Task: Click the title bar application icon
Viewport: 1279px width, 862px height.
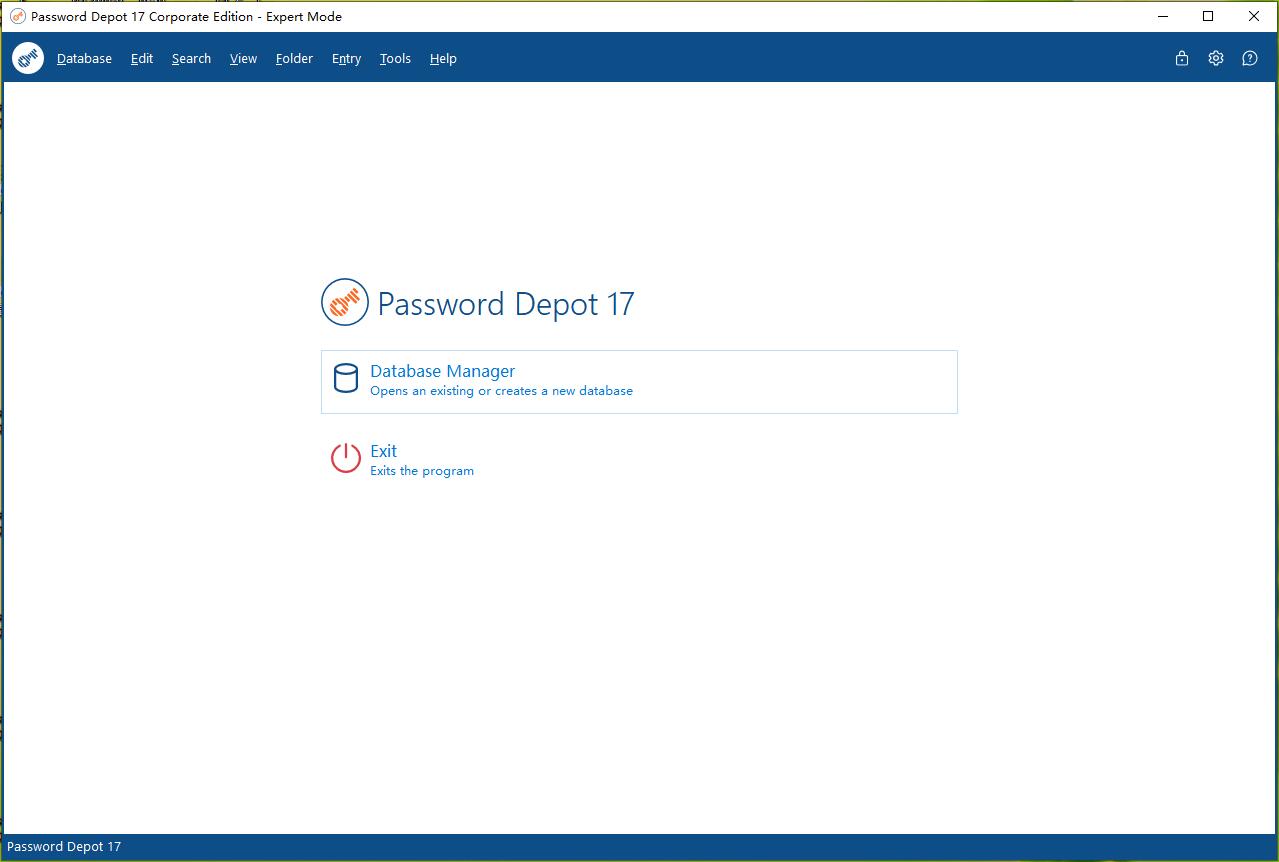Action: click(17, 16)
